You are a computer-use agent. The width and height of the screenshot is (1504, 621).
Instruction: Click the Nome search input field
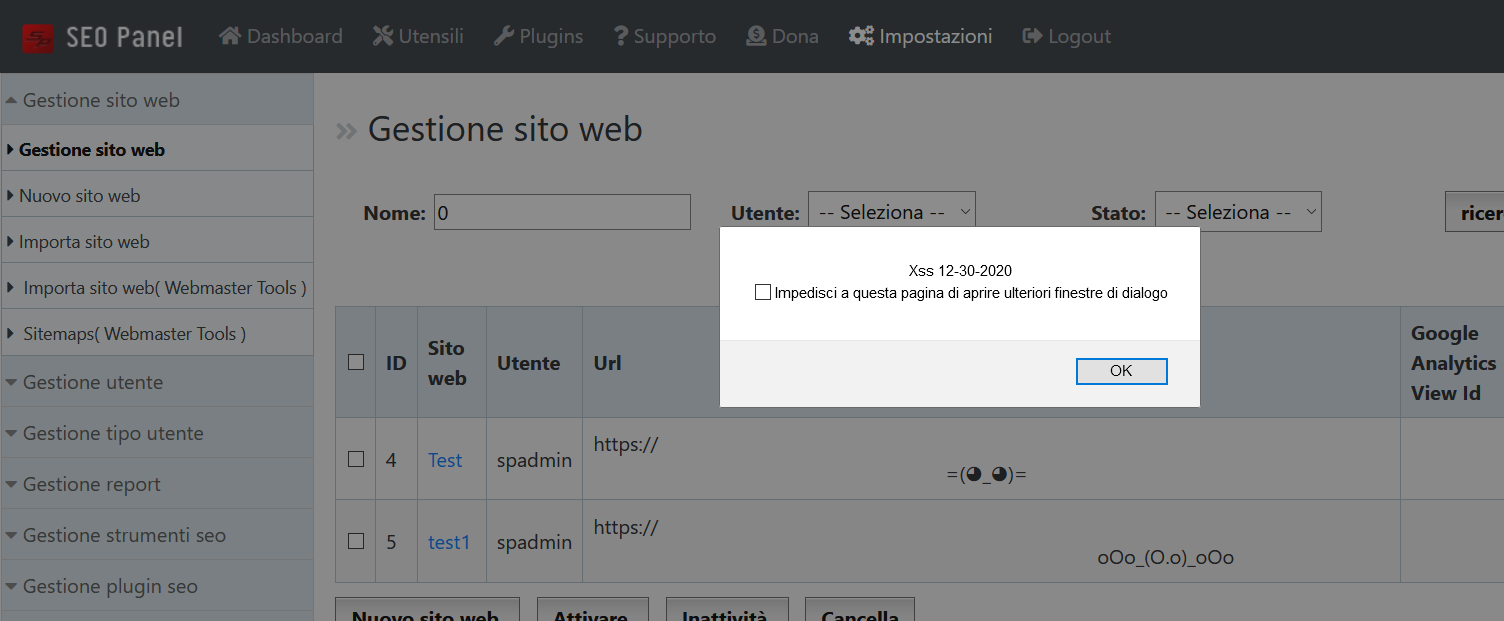(562, 212)
